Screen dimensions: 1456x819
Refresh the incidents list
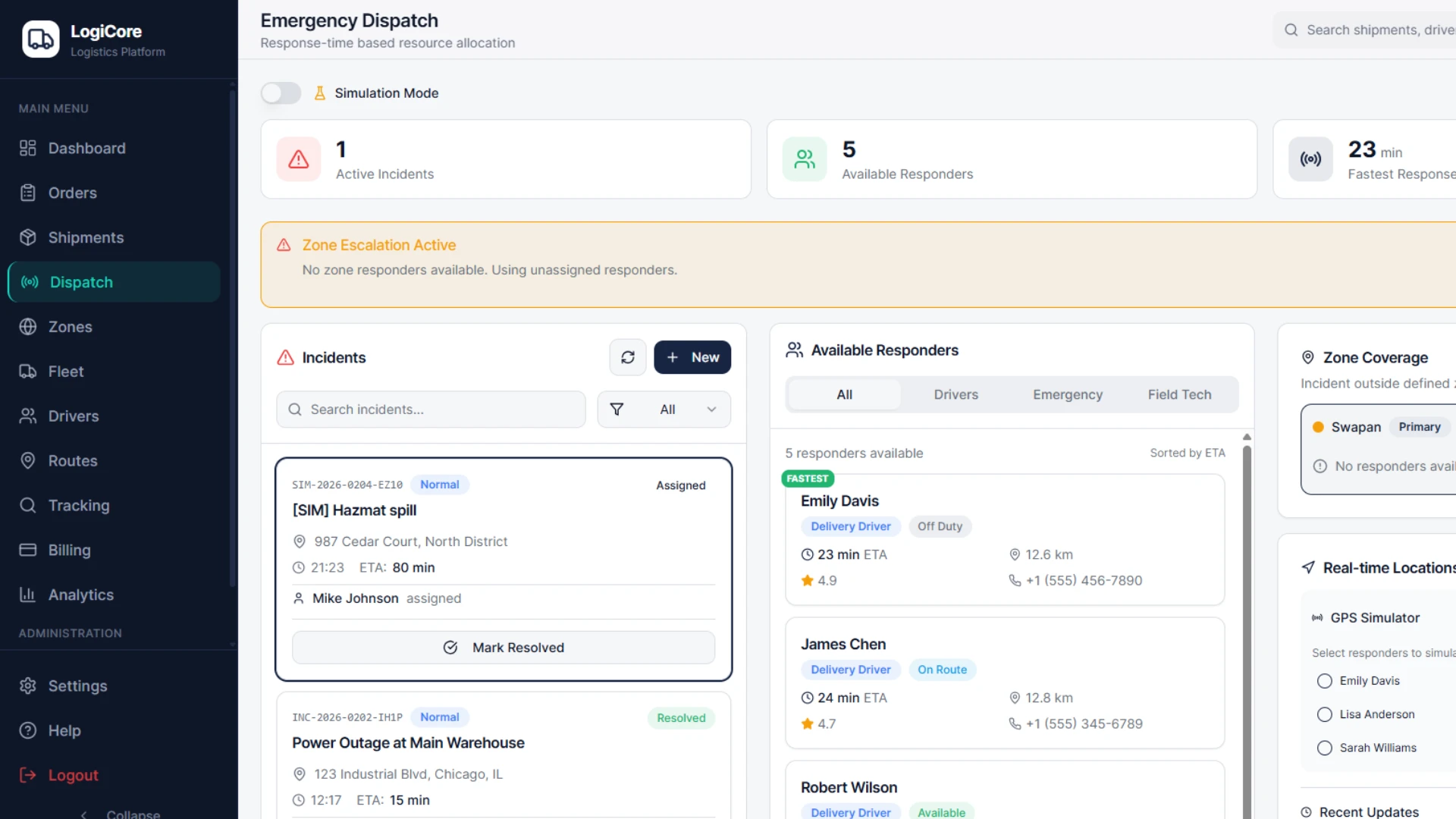click(x=628, y=357)
